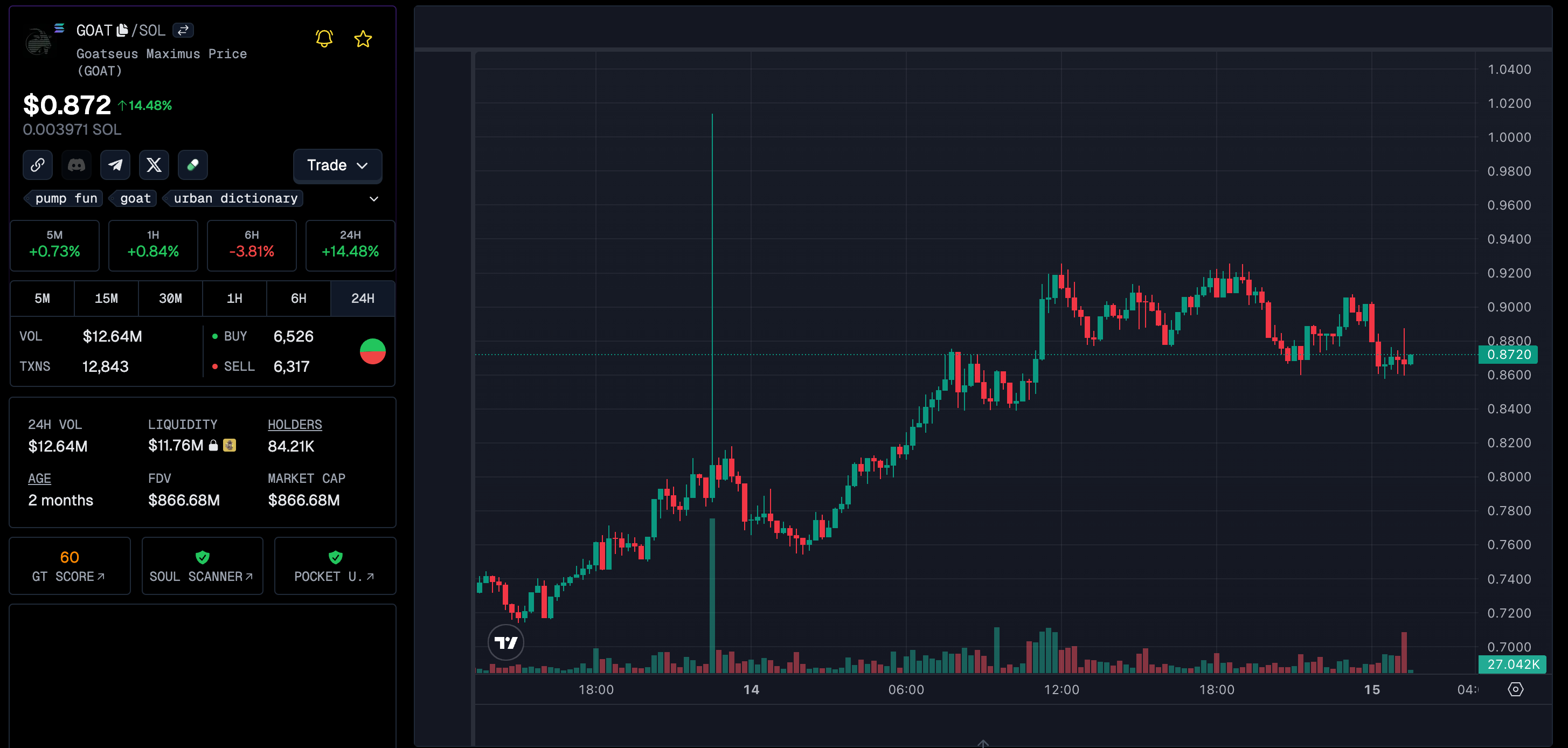Screen dimensions: 1568x748
Task: Select the 5M stats timeframe
Action: point(42,298)
